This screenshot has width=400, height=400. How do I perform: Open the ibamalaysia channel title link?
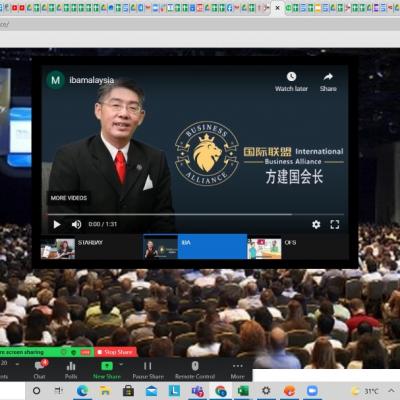click(92, 80)
